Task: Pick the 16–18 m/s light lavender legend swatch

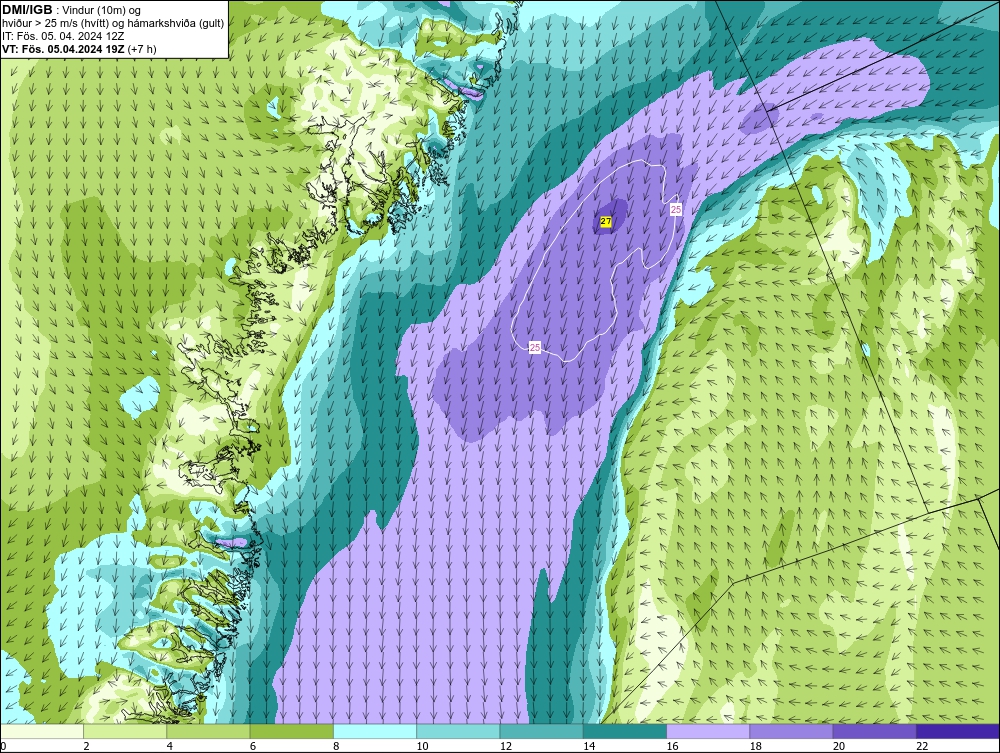Action: 708,731
